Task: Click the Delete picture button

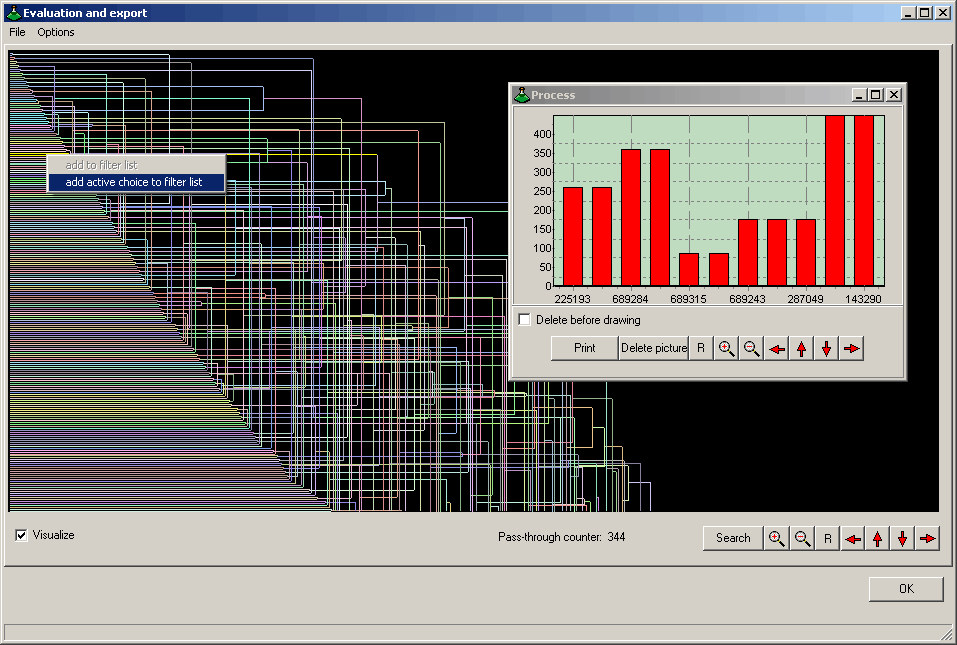Action: [x=654, y=348]
